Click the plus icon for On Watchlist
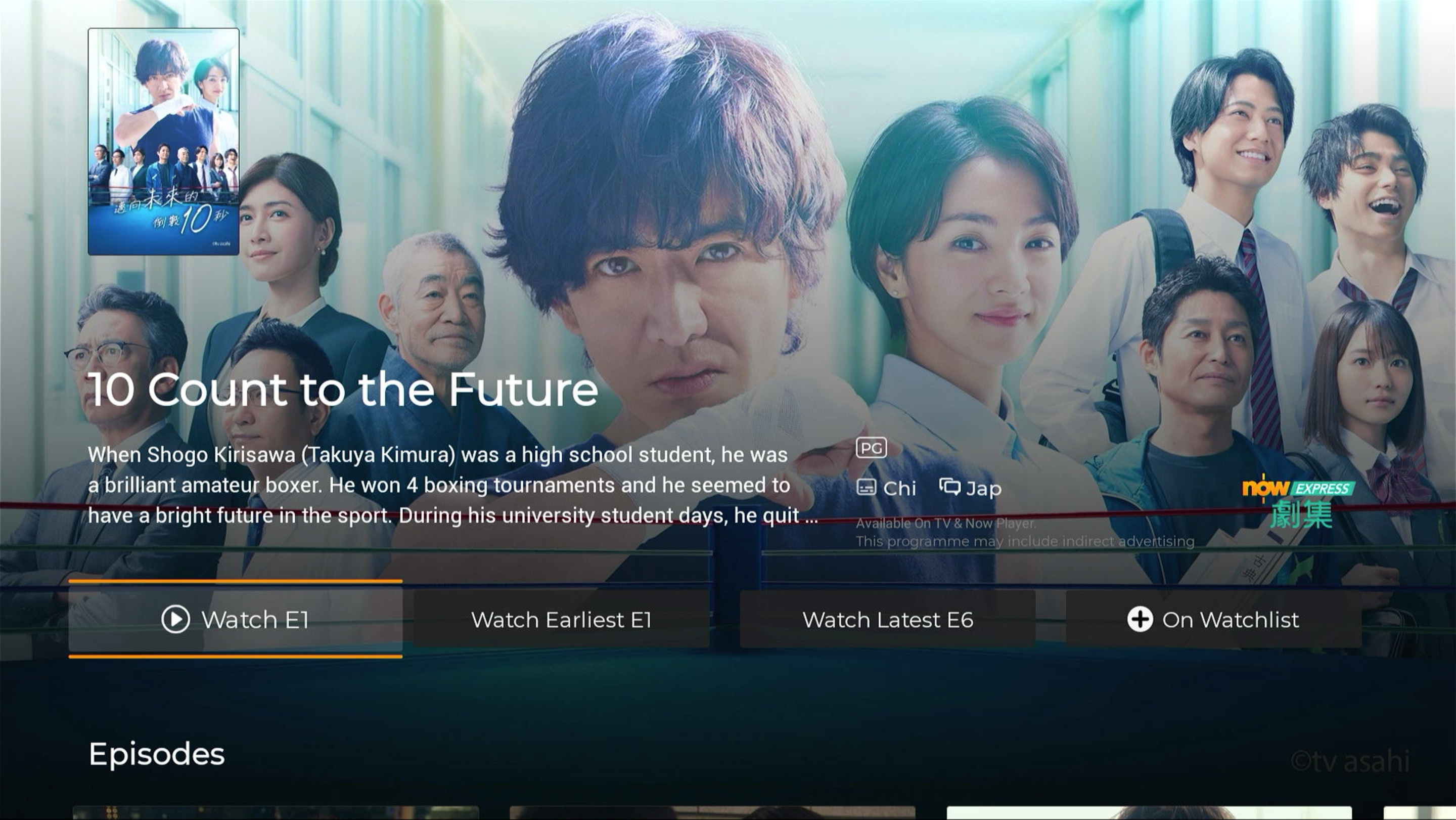Viewport: 1456px width, 820px height. point(1140,619)
